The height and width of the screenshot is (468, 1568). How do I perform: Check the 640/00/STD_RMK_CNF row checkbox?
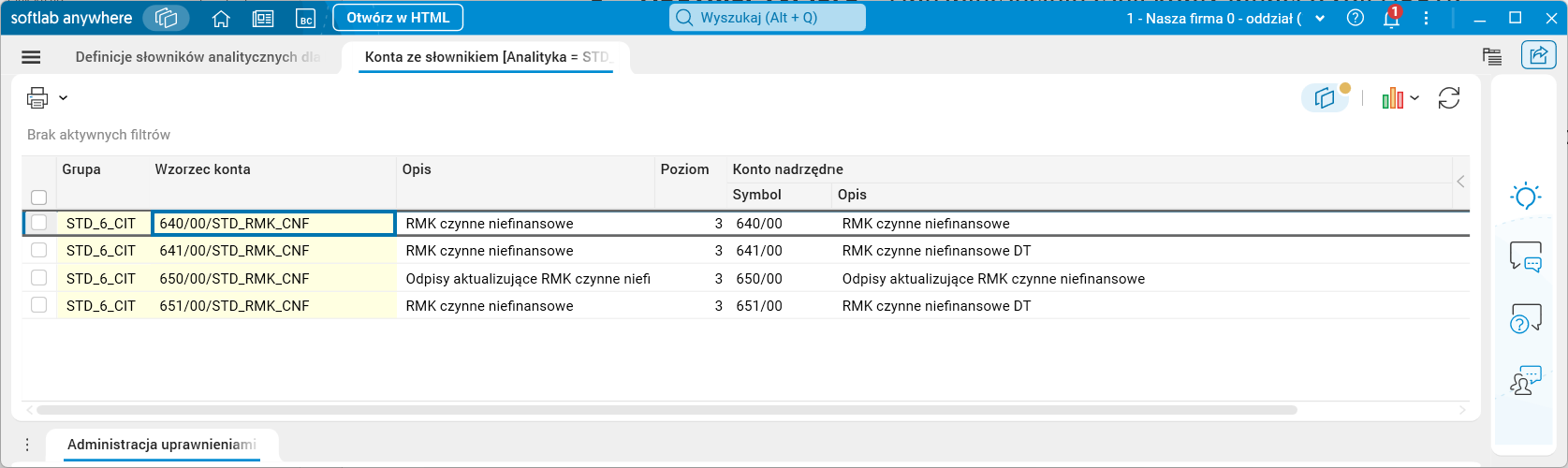38,223
